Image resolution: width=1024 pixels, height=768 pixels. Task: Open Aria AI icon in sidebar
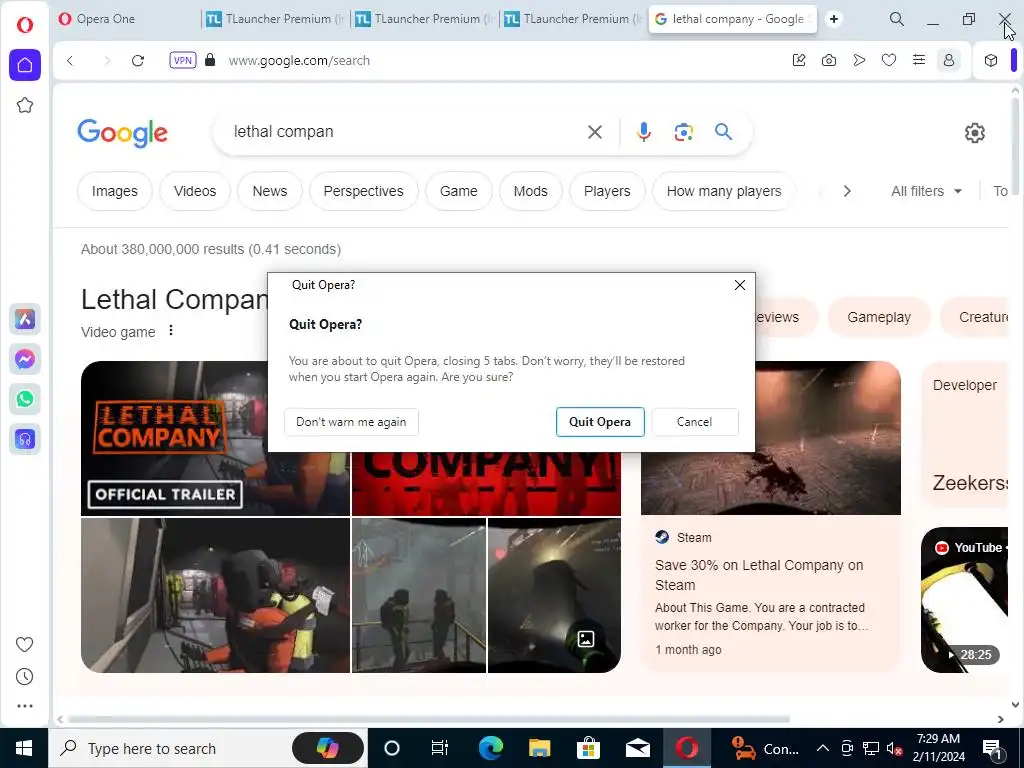pyautogui.click(x=25, y=319)
